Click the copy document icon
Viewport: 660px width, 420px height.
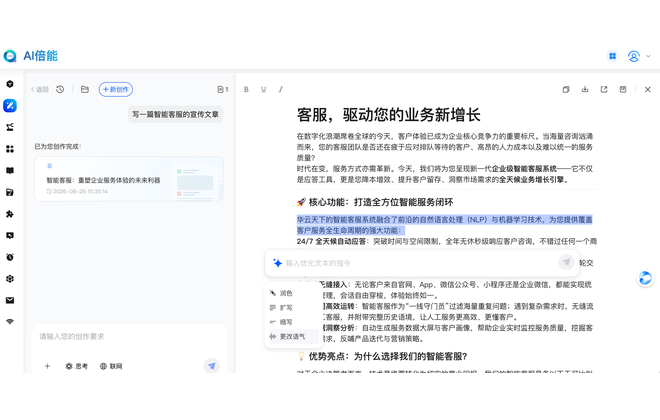[566, 89]
